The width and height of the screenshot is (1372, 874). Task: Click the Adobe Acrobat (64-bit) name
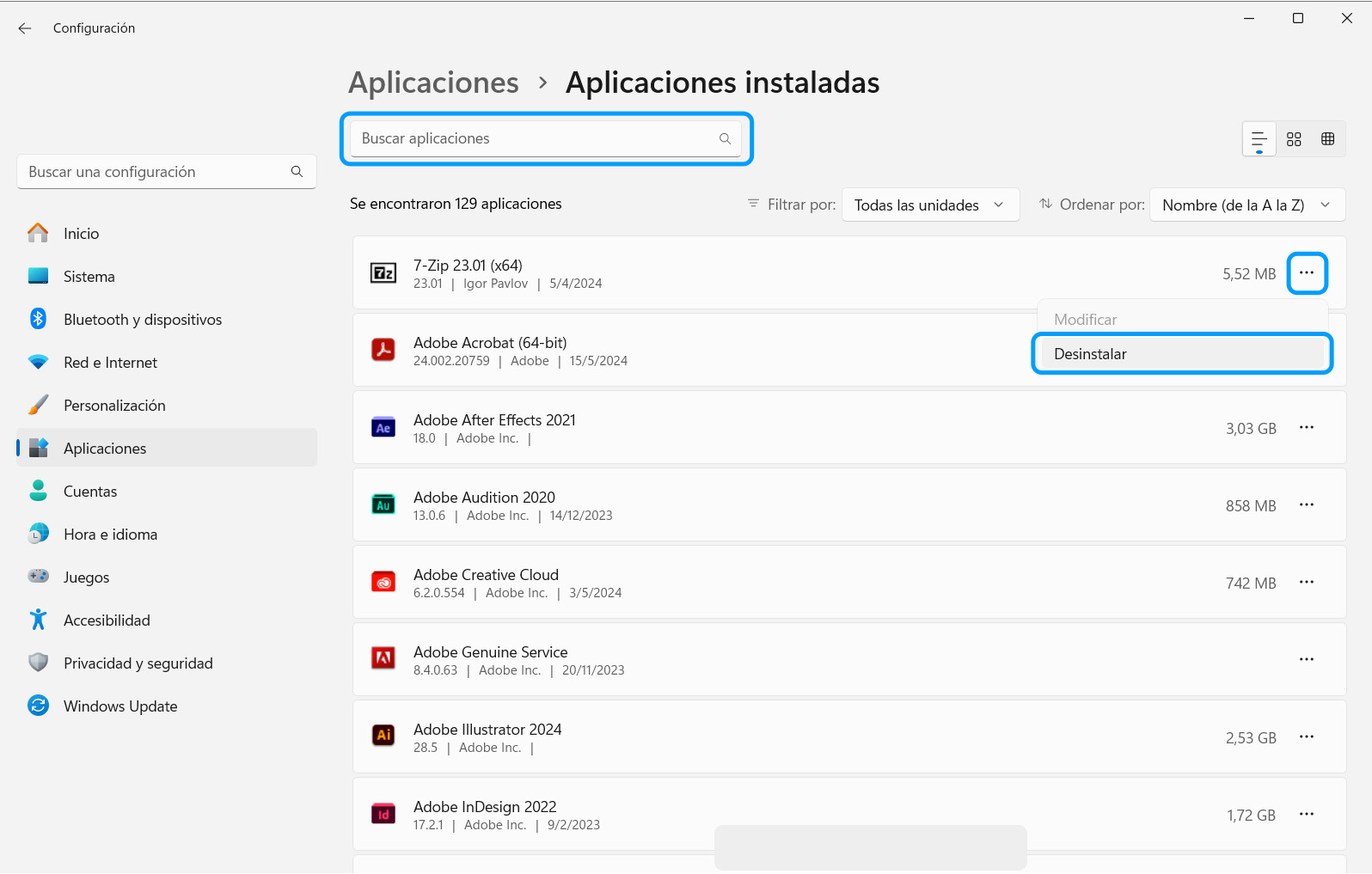490,343
